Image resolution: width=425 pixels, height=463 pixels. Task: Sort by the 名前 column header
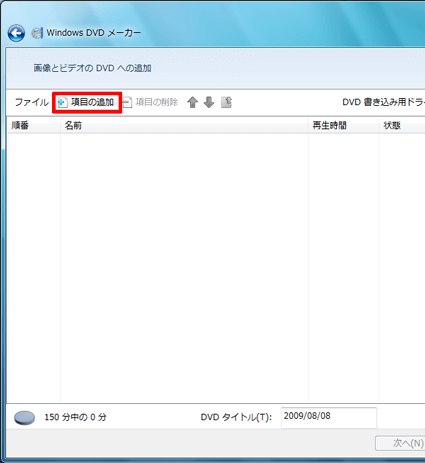pos(184,125)
